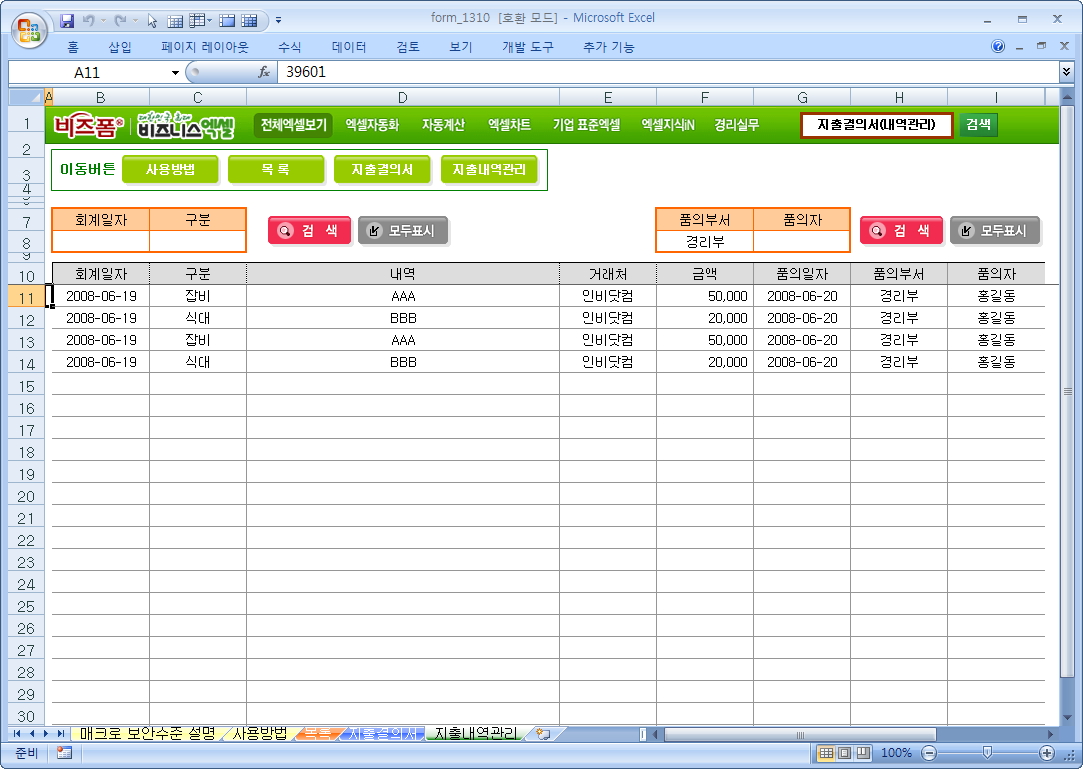Open the Name Box dropdown arrow

coord(175,72)
